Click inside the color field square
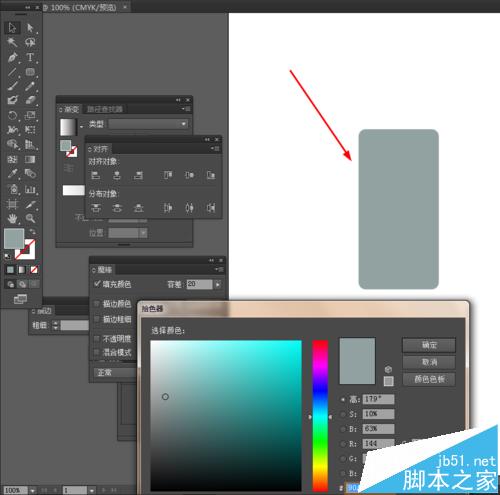The height and width of the screenshot is (495, 500). [226, 415]
